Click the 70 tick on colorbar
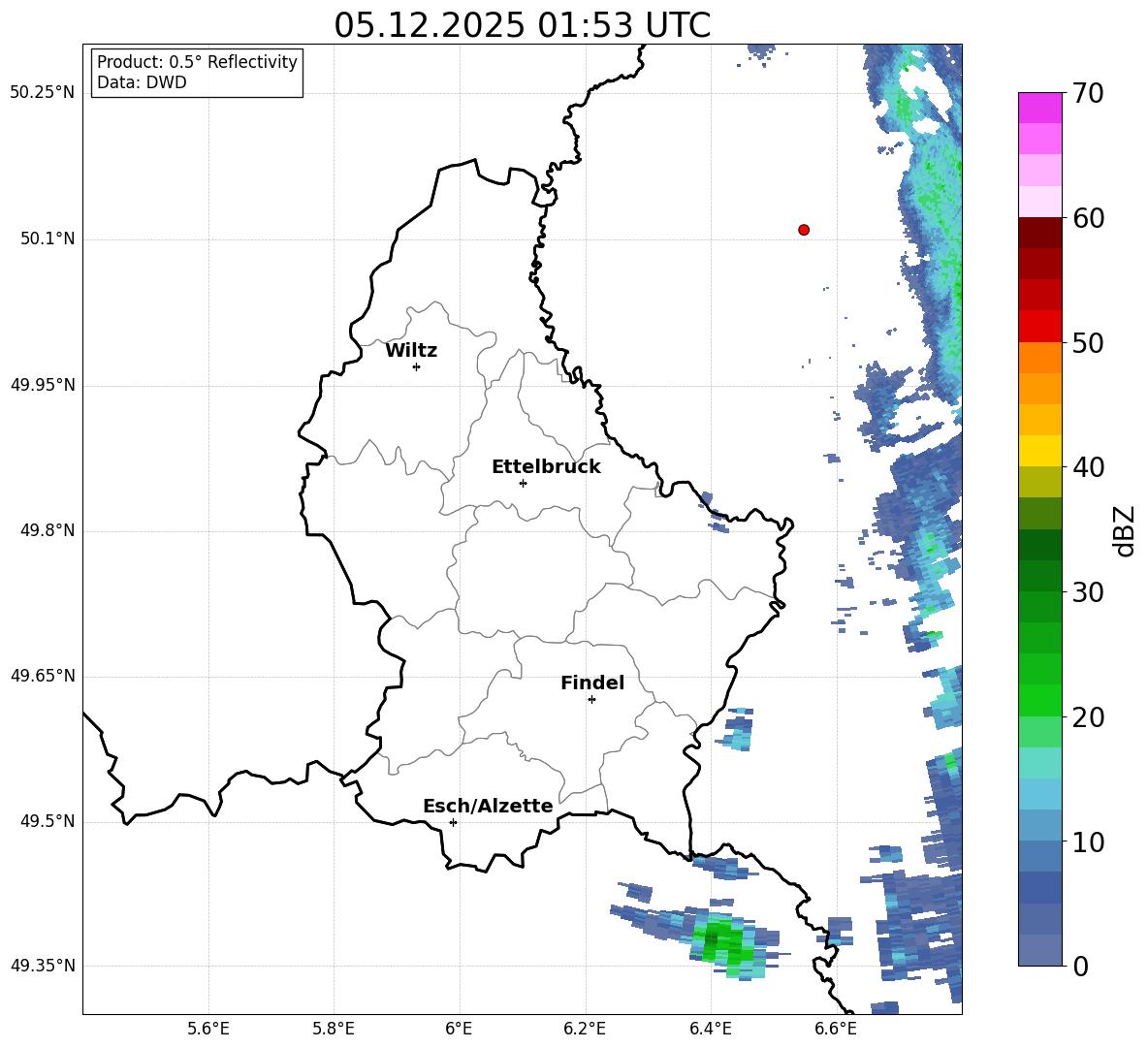This screenshot has height=1048, width=1148. 1088,93
